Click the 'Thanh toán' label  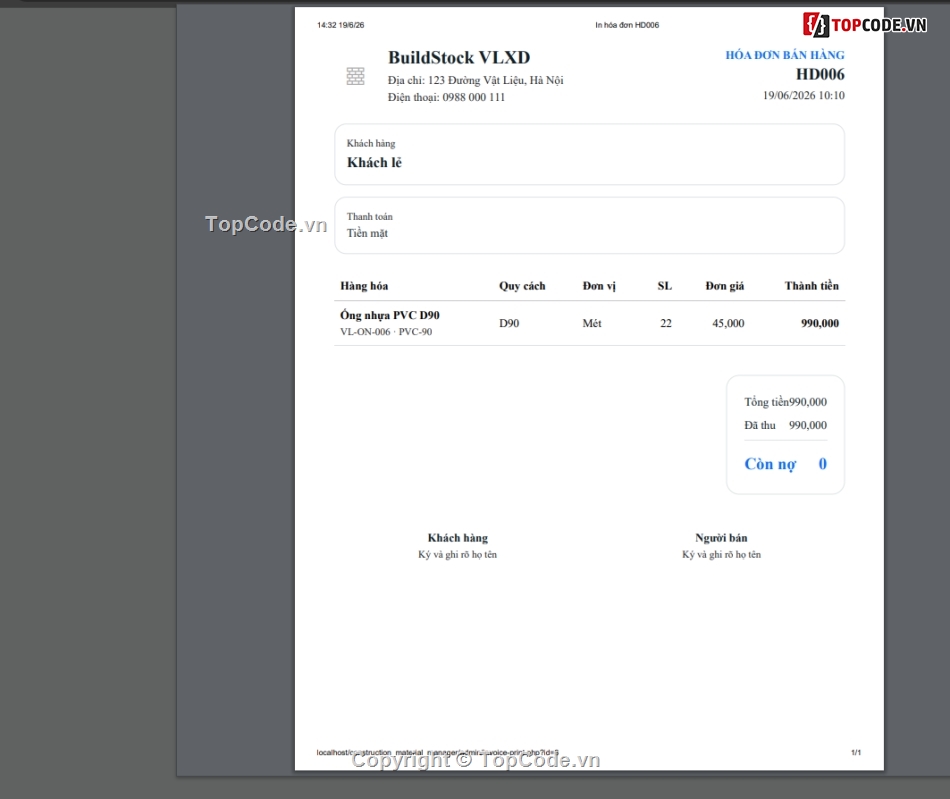pyautogui.click(x=370, y=217)
